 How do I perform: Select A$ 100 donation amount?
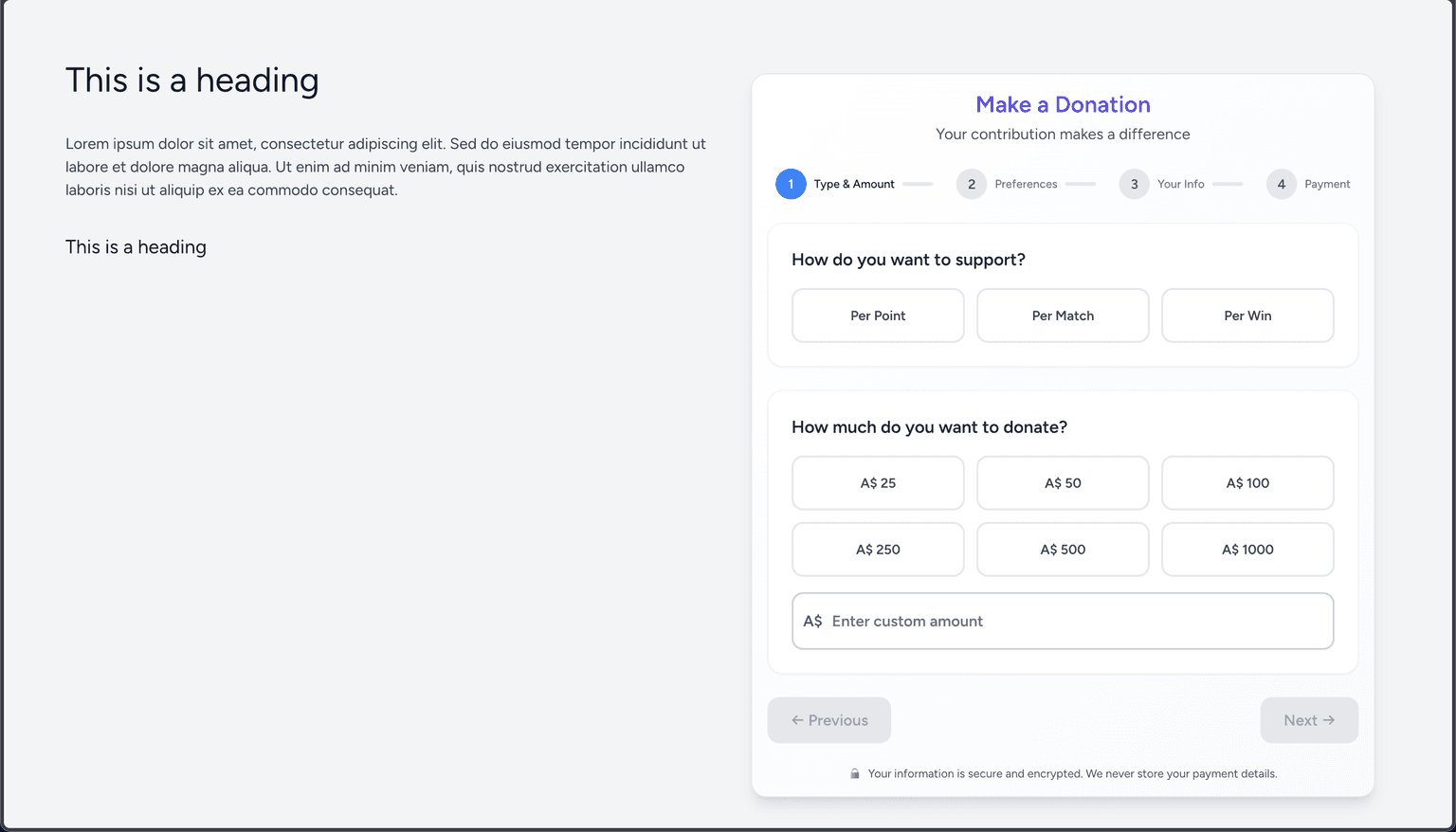coord(1247,483)
